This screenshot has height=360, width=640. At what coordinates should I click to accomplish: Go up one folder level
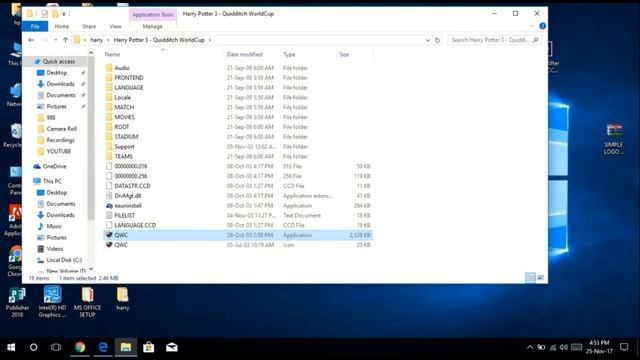[x=65, y=40]
